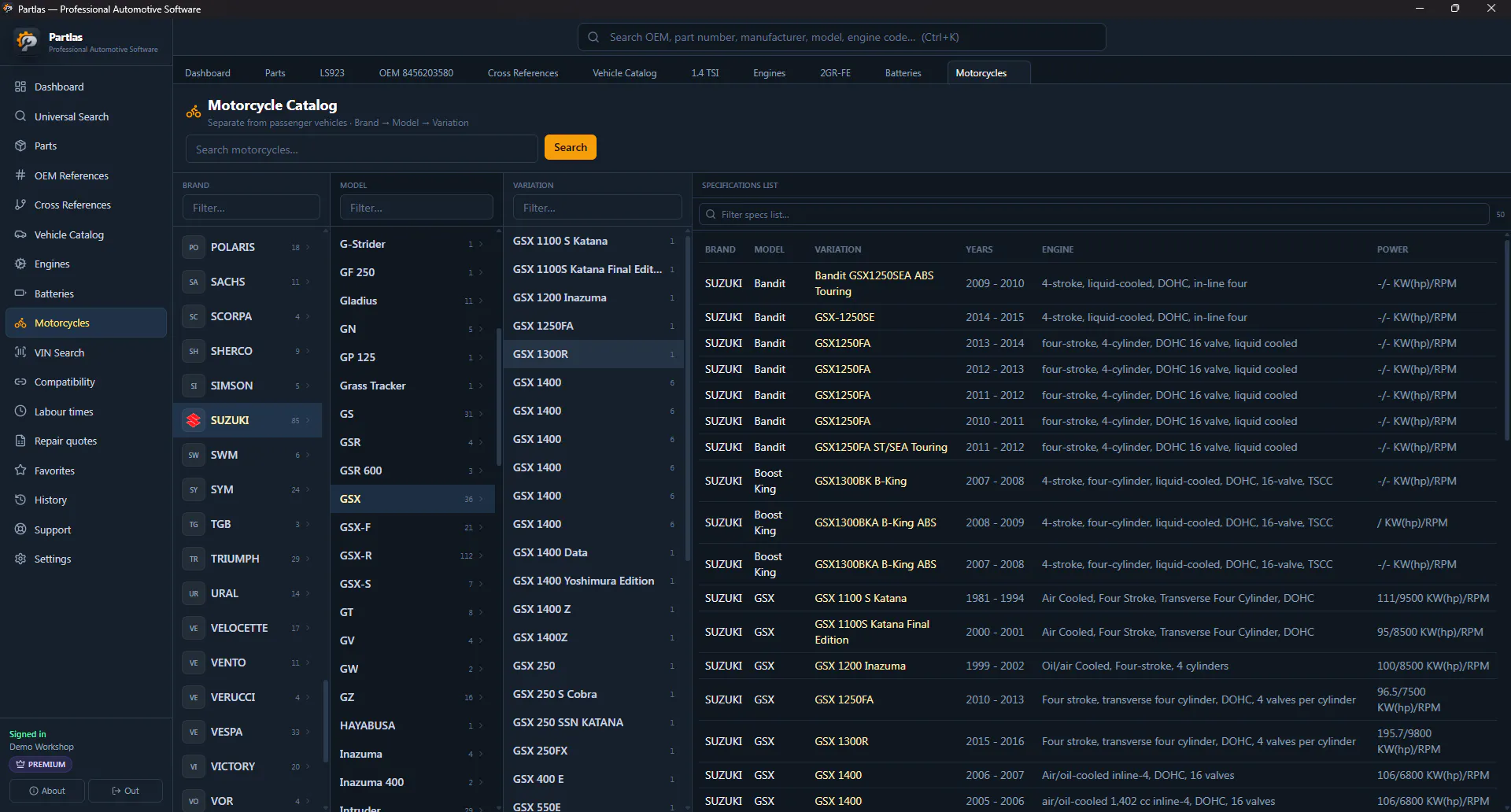Screen dimensions: 1511x812
Task: Click the orange Search button
Action: (571, 147)
